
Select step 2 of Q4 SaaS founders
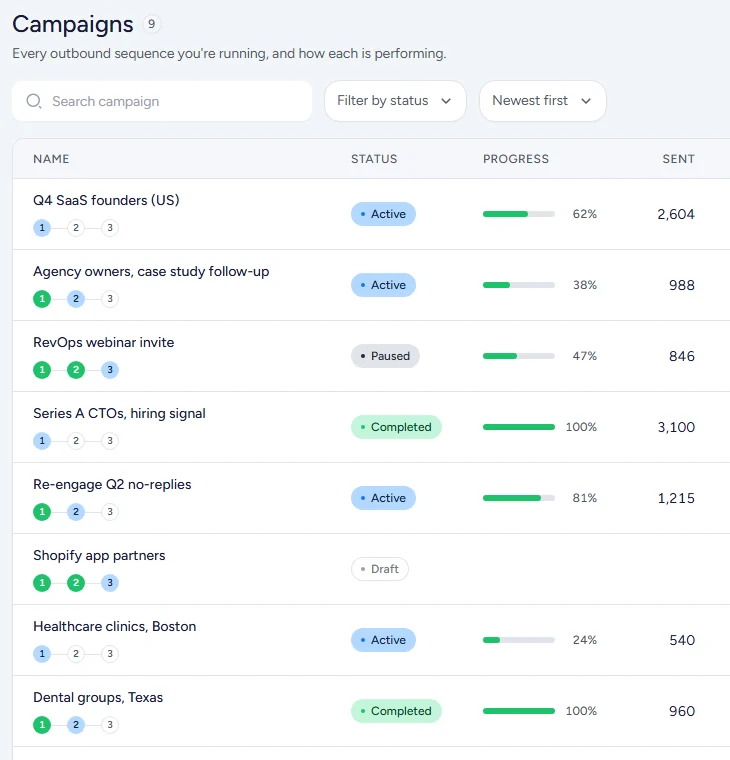(x=76, y=227)
